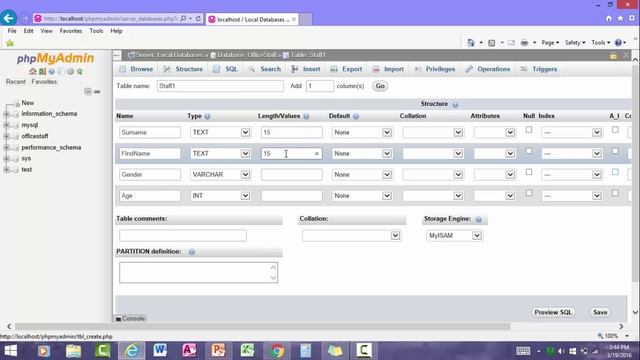Open the Operations tab

[488, 69]
